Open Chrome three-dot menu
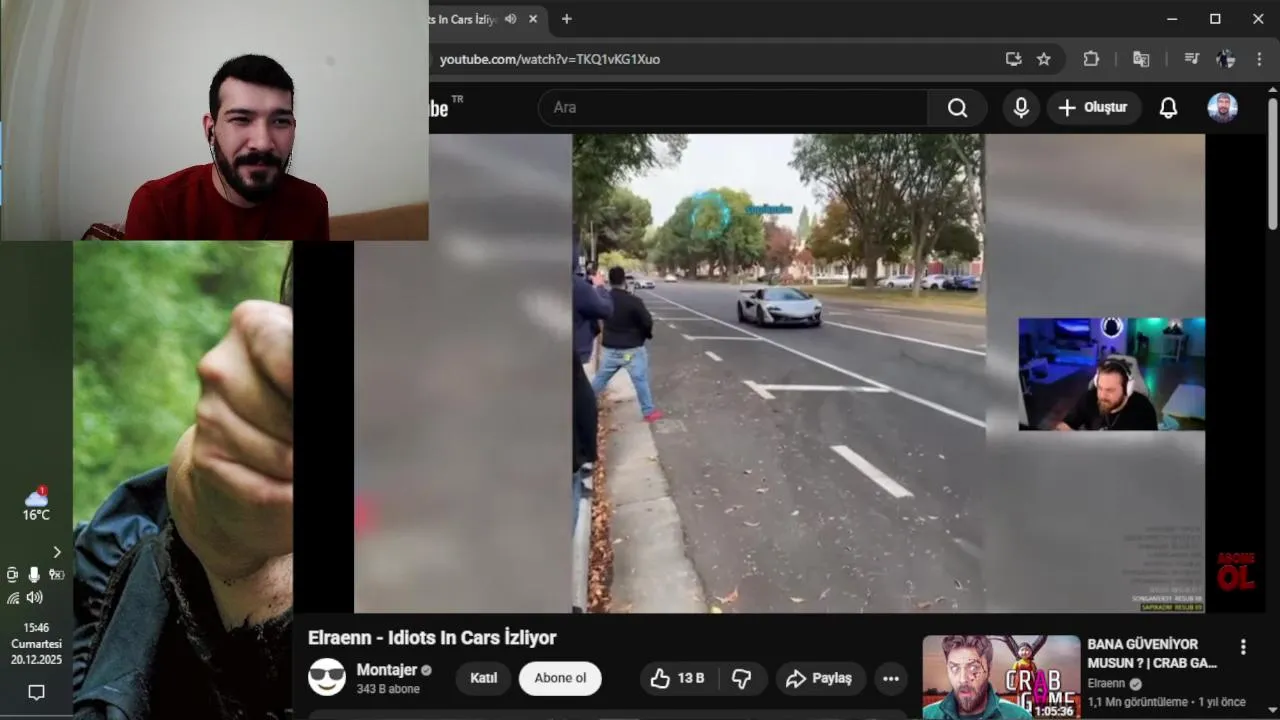 pyautogui.click(x=1259, y=59)
